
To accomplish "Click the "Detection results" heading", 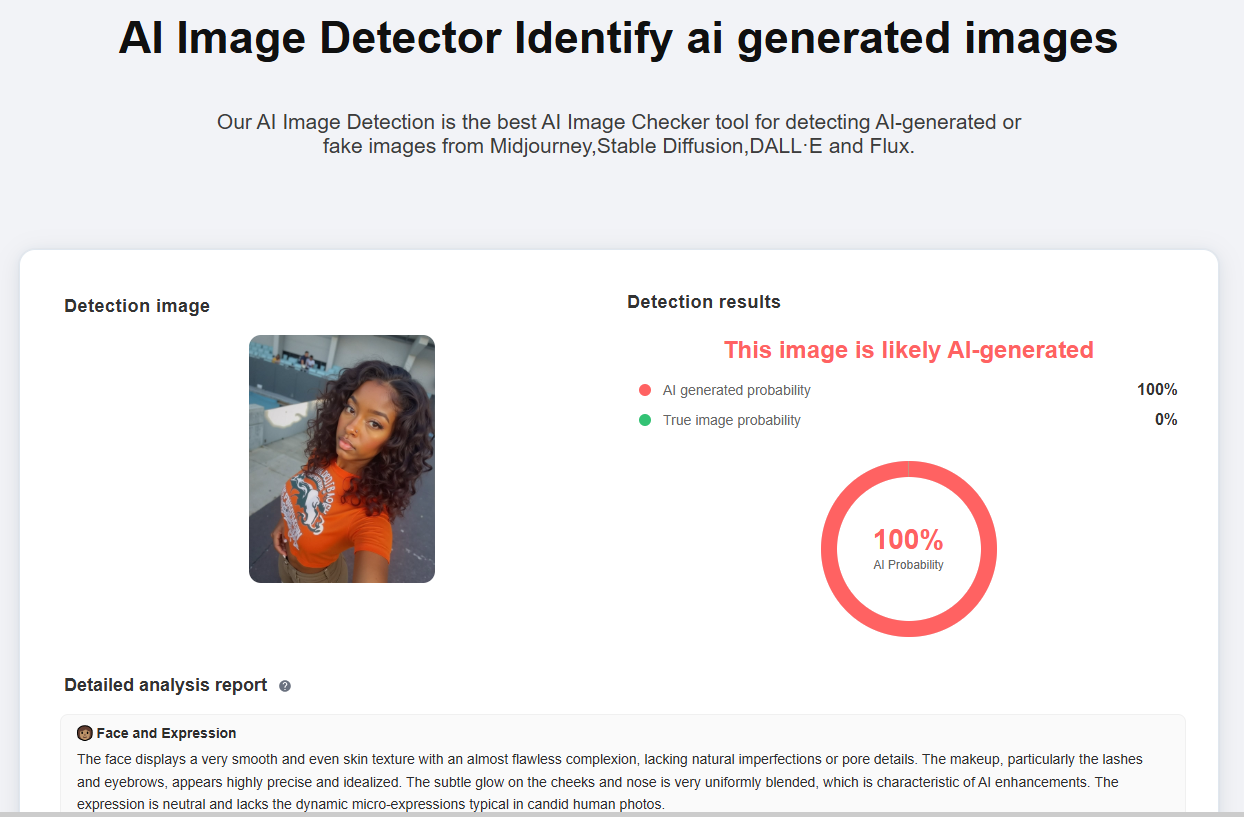I will pyautogui.click(x=704, y=302).
